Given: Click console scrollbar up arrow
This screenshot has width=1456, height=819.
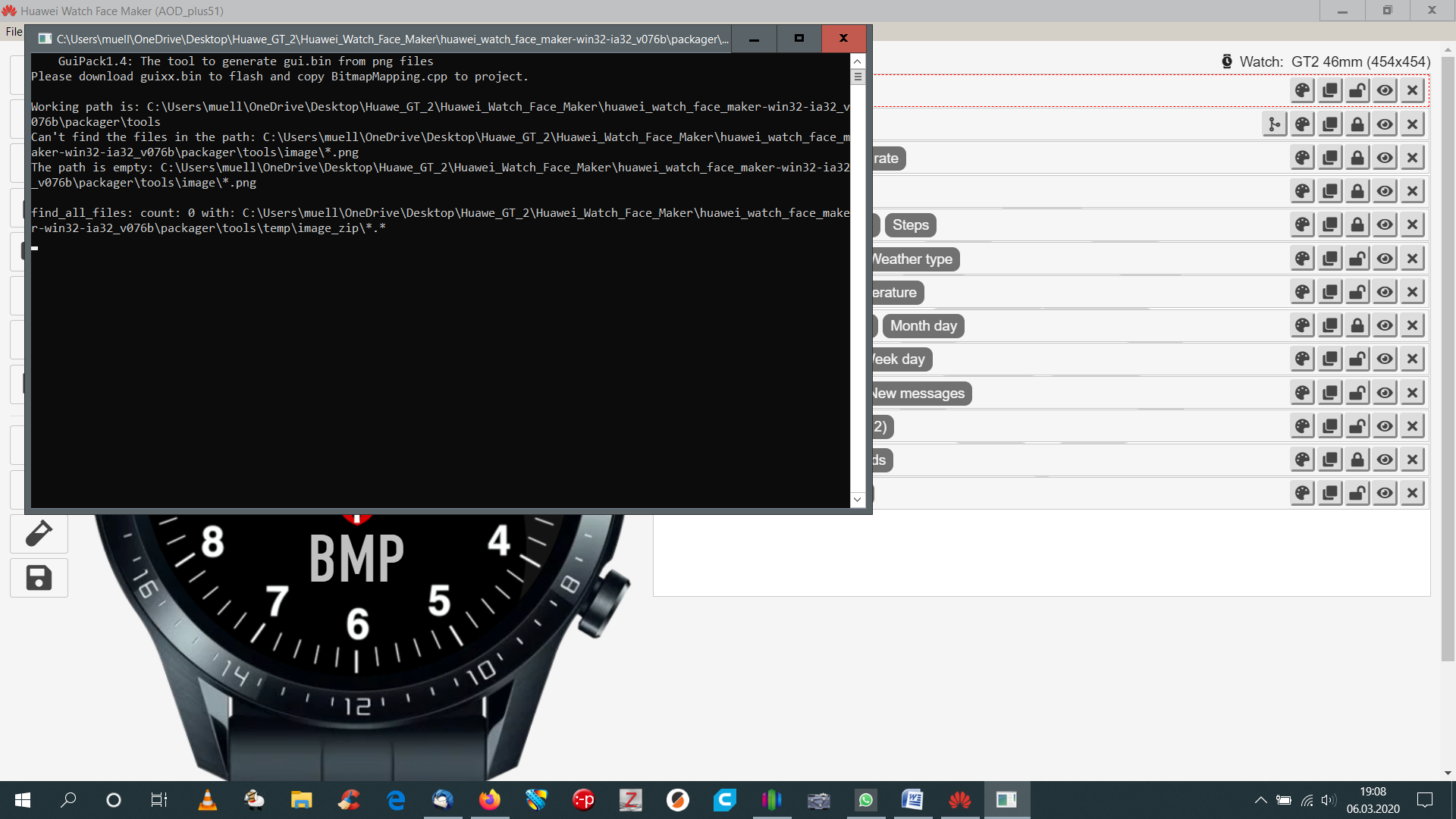Looking at the screenshot, I should click(x=858, y=61).
